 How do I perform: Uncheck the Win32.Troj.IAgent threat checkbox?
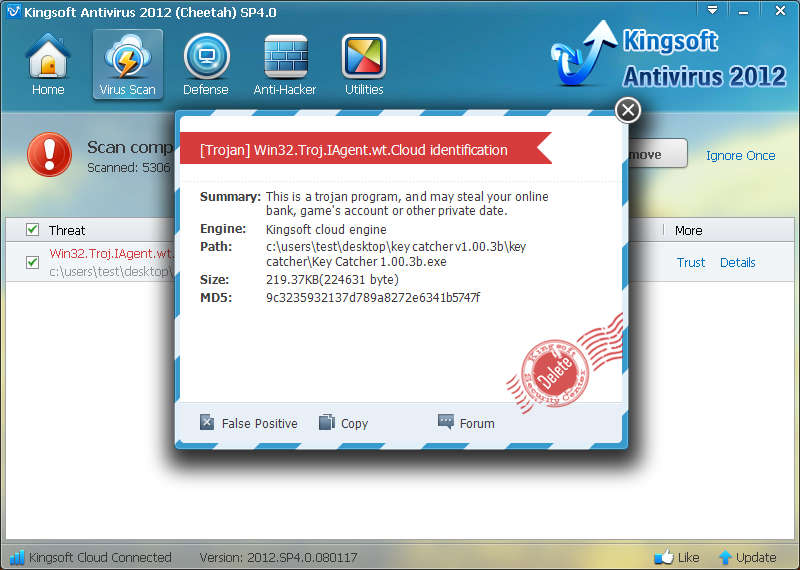32,262
